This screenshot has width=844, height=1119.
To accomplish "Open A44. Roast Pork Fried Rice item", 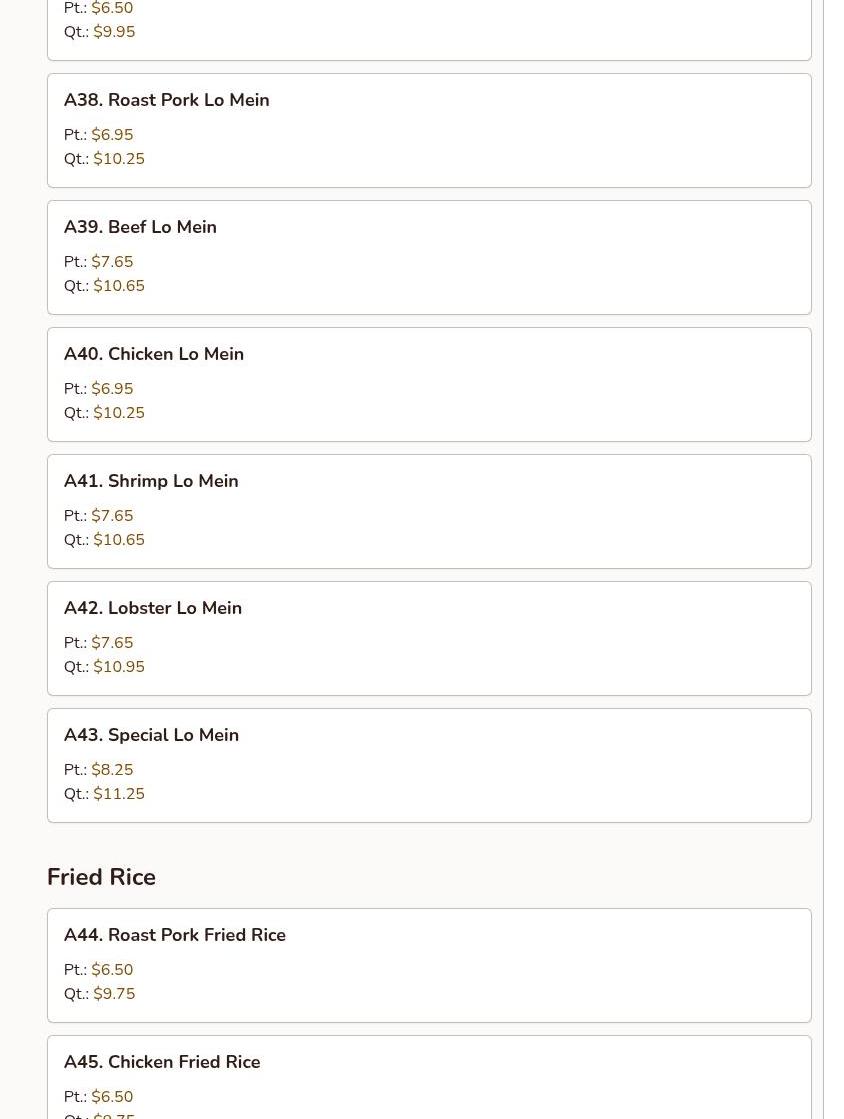I will [175, 935].
